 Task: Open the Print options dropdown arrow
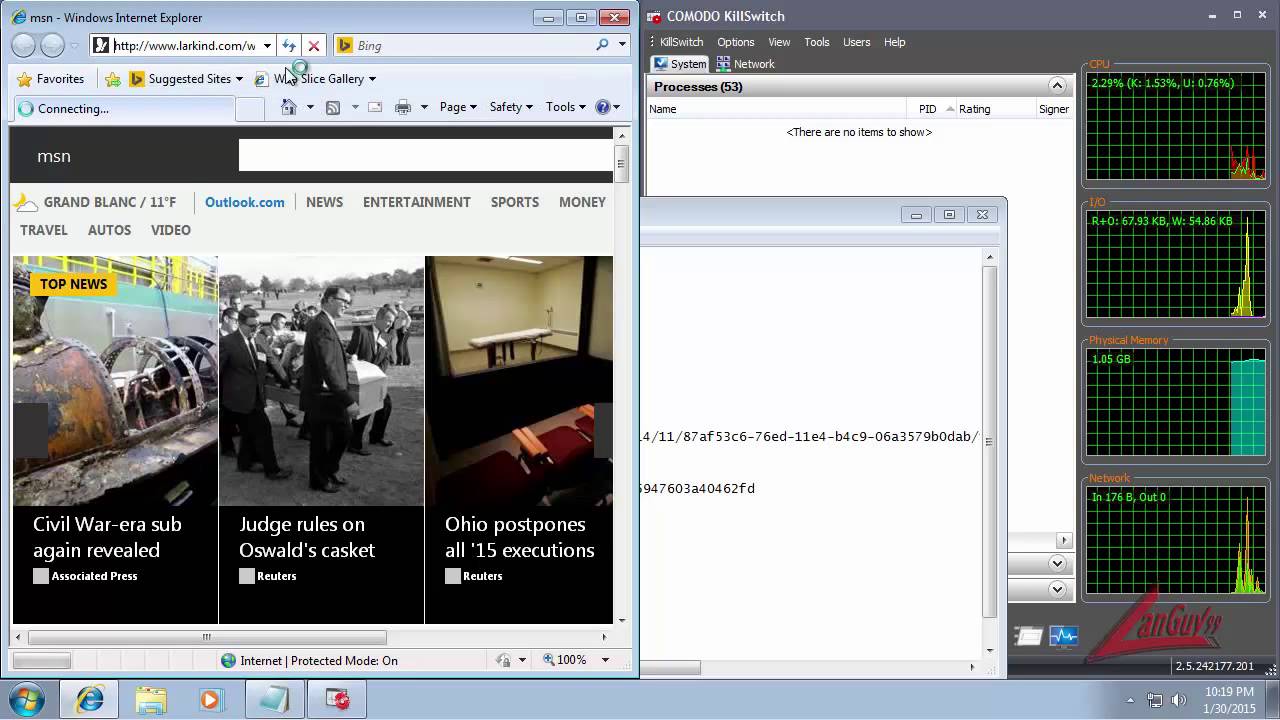[424, 107]
